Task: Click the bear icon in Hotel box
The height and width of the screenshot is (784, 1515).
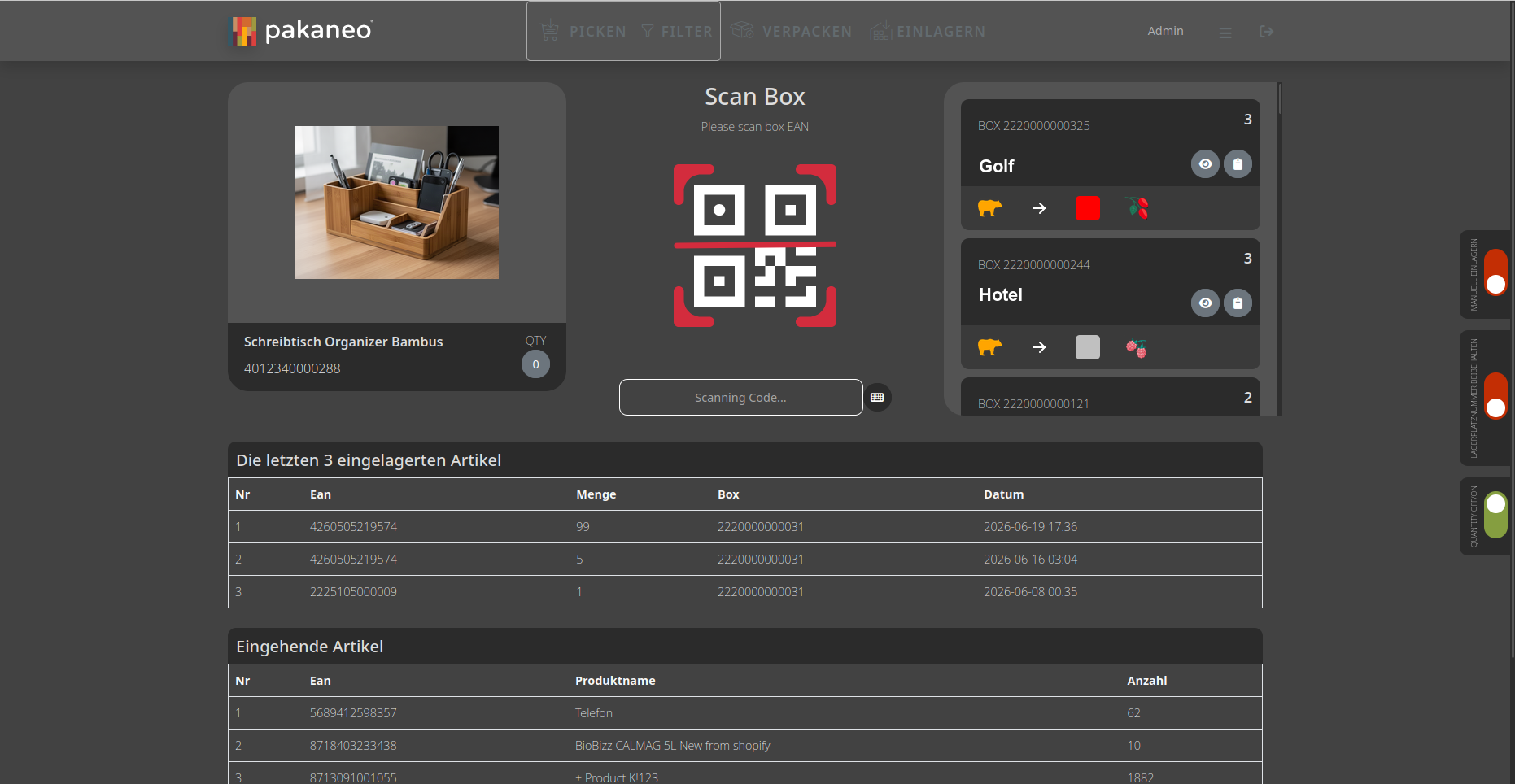Action: 989,347
